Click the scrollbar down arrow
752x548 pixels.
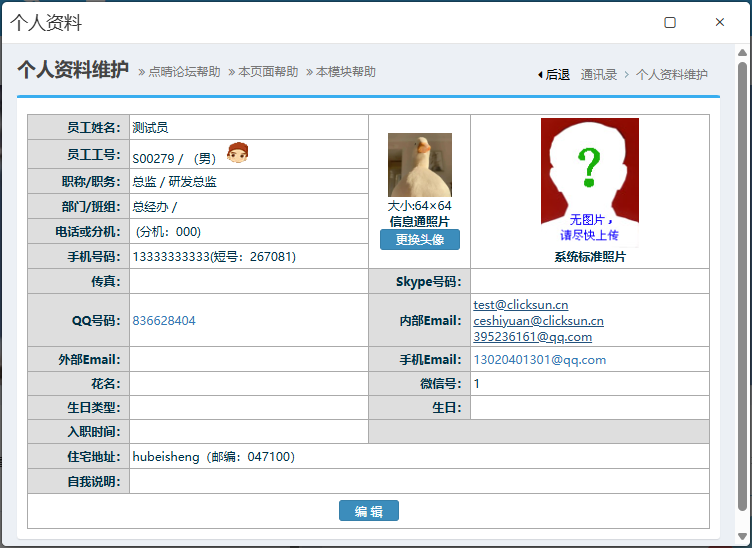point(742,537)
